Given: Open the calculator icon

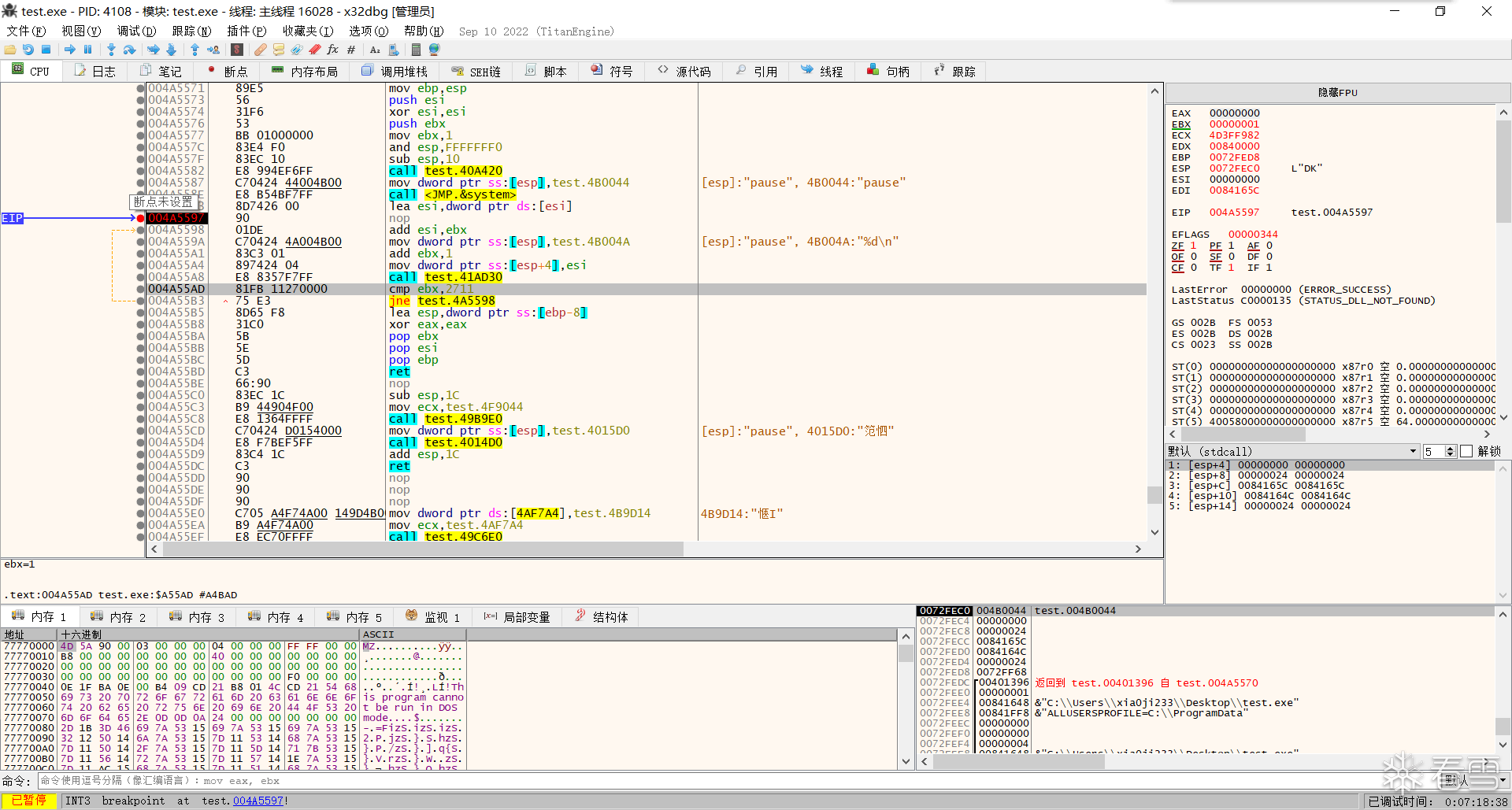Looking at the screenshot, I should pyautogui.click(x=416, y=50).
